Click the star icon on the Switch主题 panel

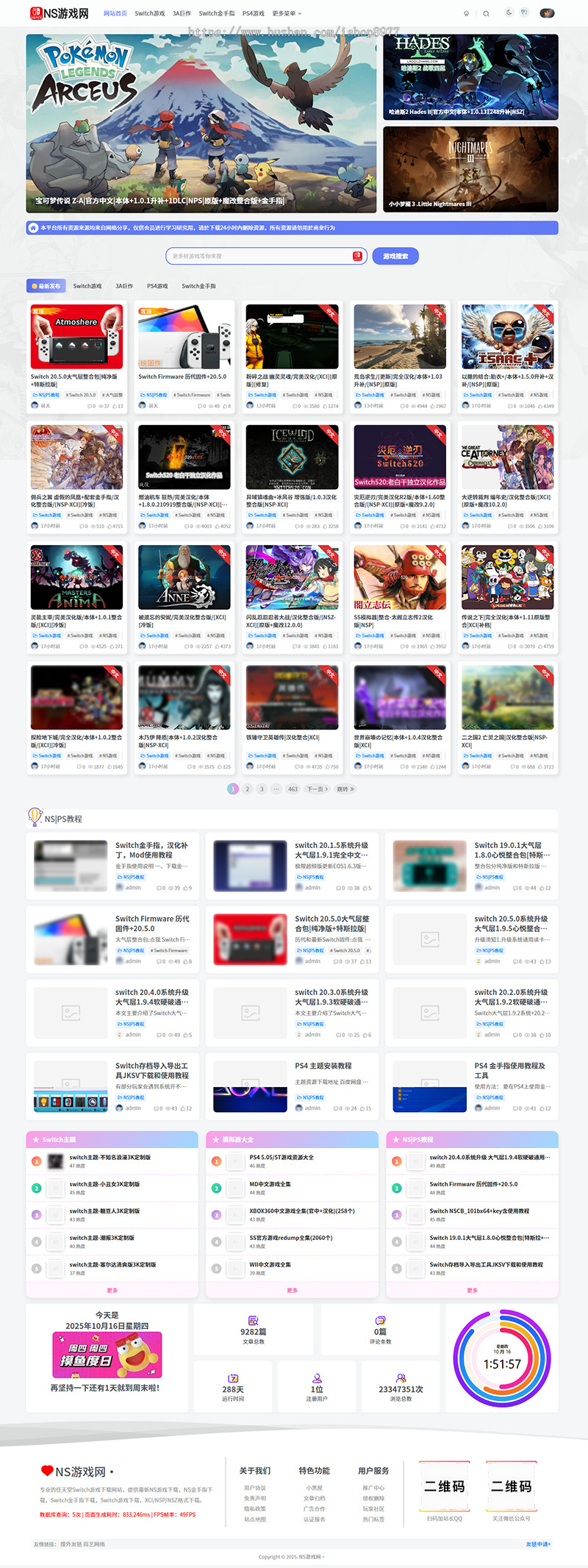(x=35, y=1140)
